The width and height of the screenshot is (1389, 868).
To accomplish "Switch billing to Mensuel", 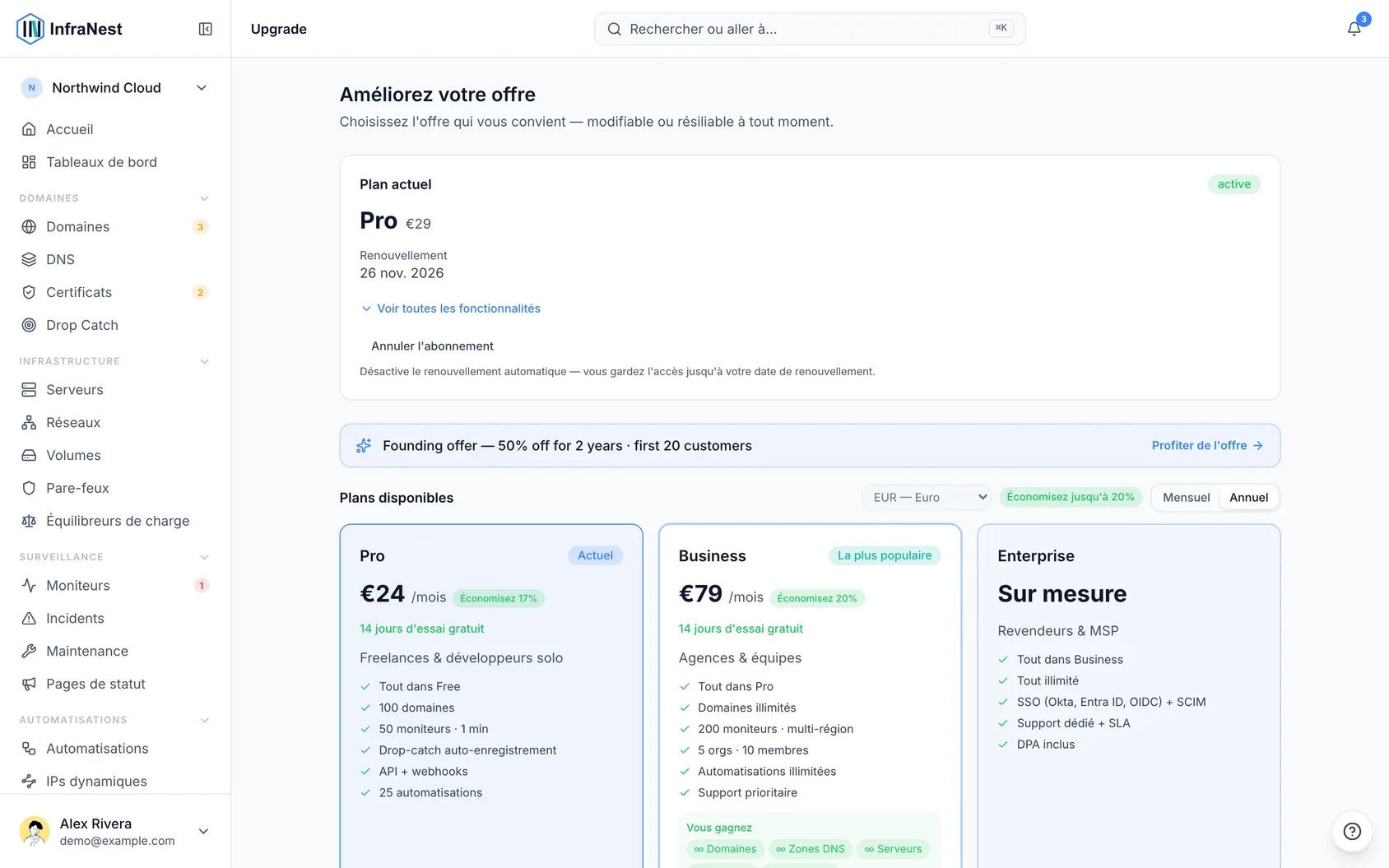I will pos(1186,497).
